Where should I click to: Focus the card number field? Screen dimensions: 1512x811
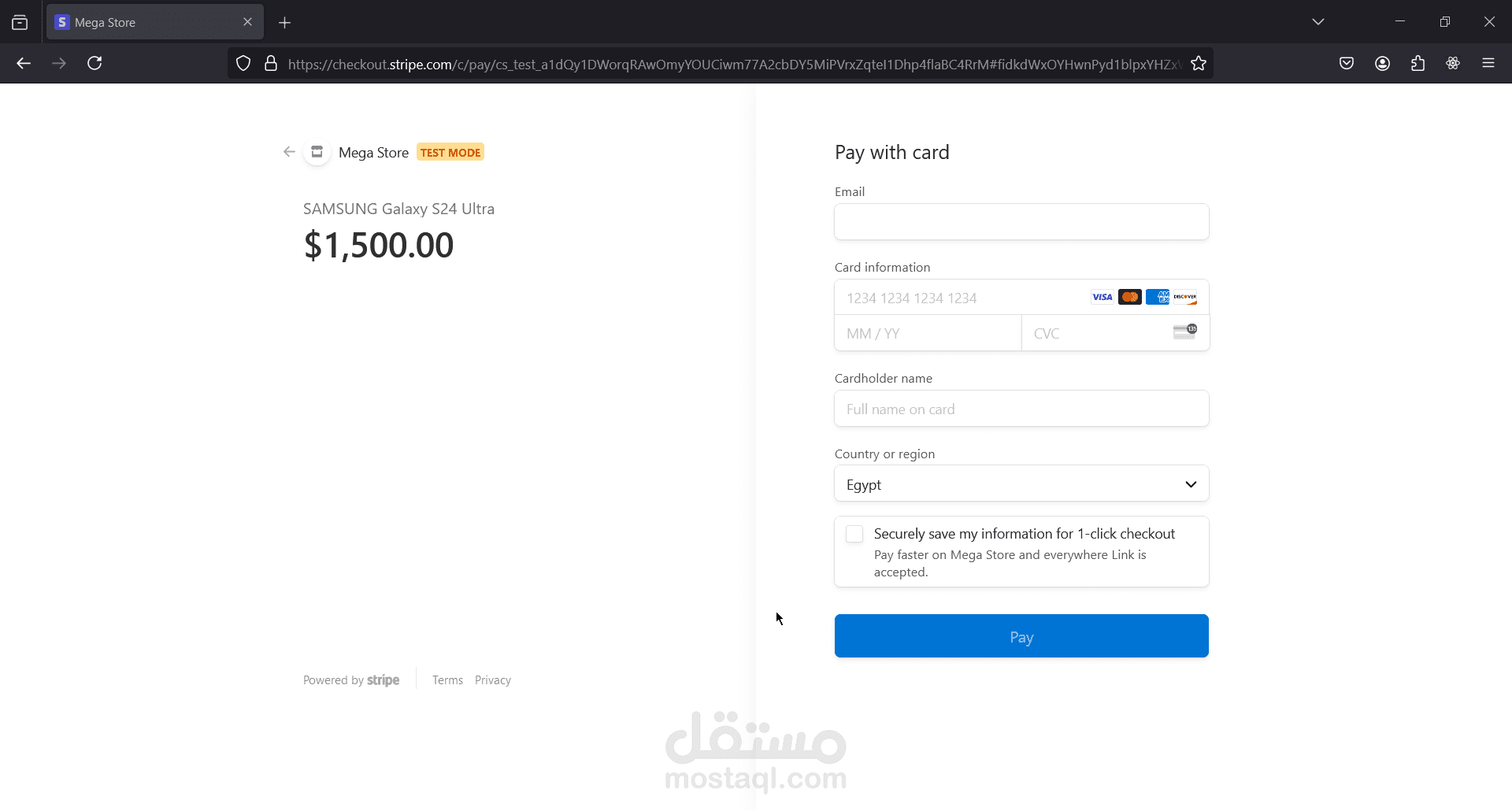(1021, 298)
